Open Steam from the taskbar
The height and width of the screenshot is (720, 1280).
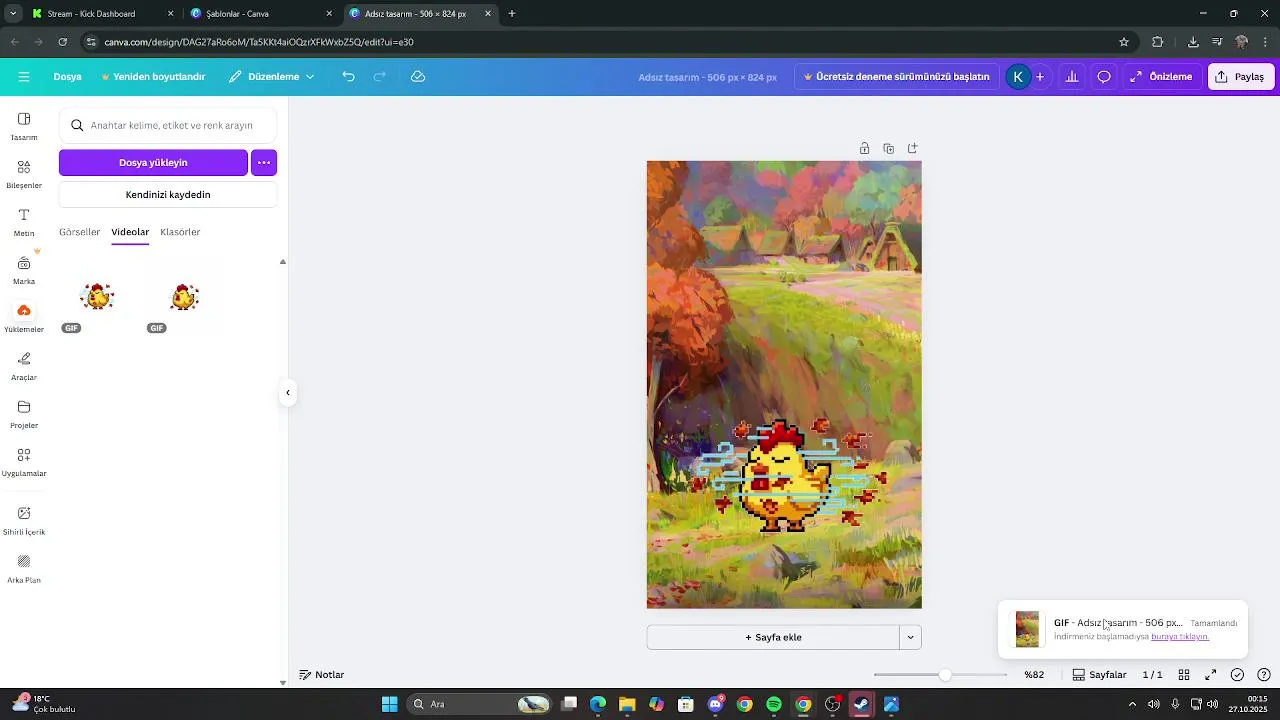click(861, 704)
